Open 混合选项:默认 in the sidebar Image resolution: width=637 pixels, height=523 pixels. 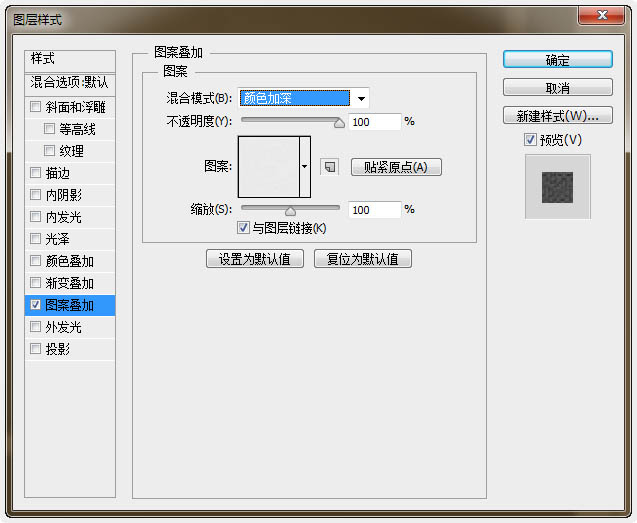pyautogui.click(x=70, y=83)
